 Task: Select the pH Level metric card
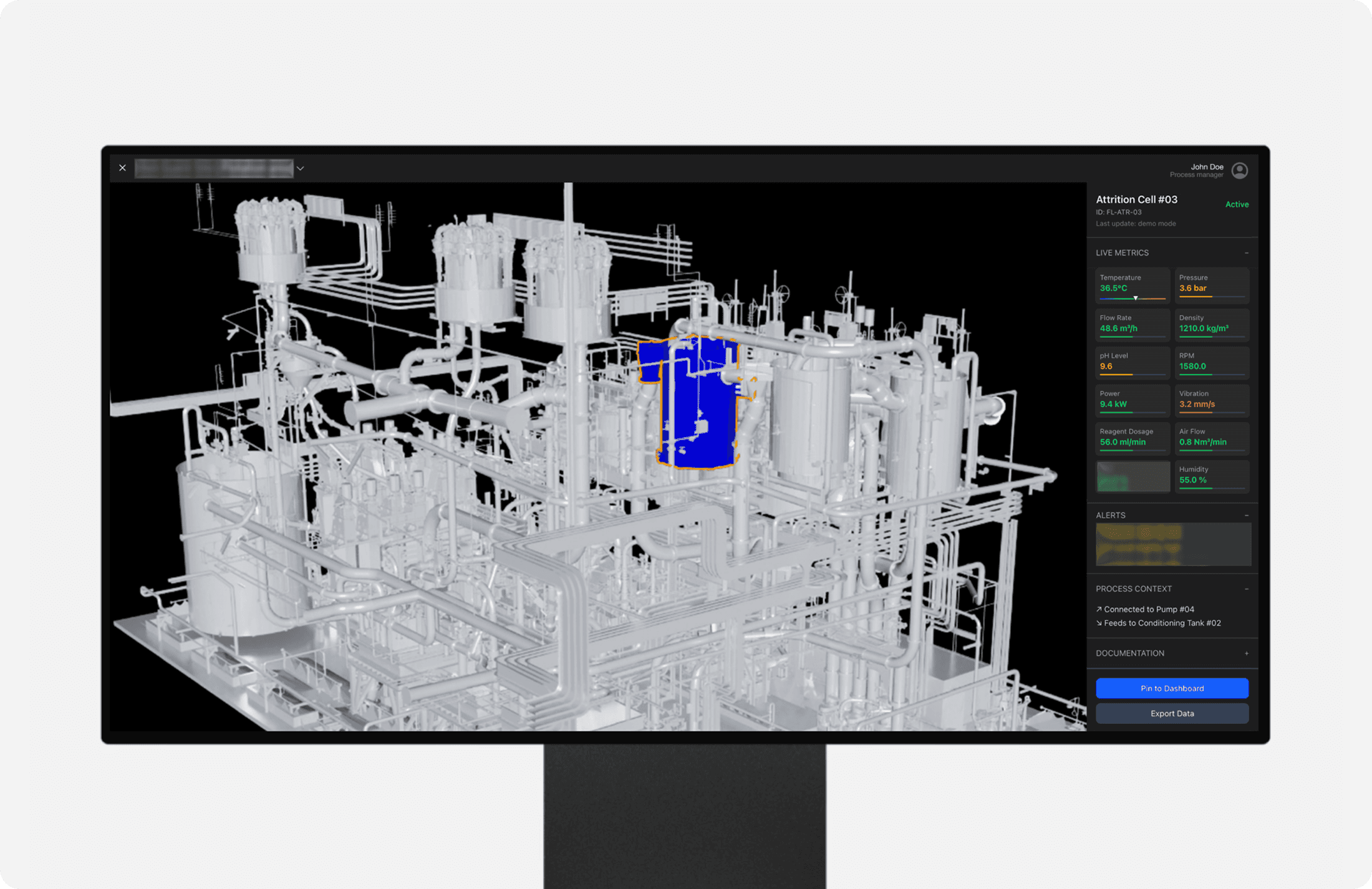pyautogui.click(x=1132, y=362)
